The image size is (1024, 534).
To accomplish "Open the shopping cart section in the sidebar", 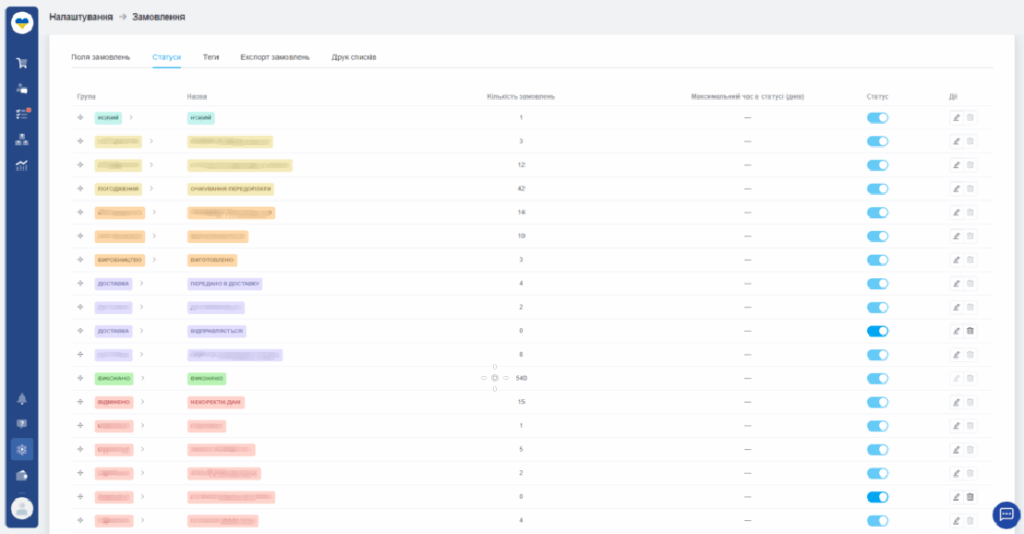I will point(21,63).
